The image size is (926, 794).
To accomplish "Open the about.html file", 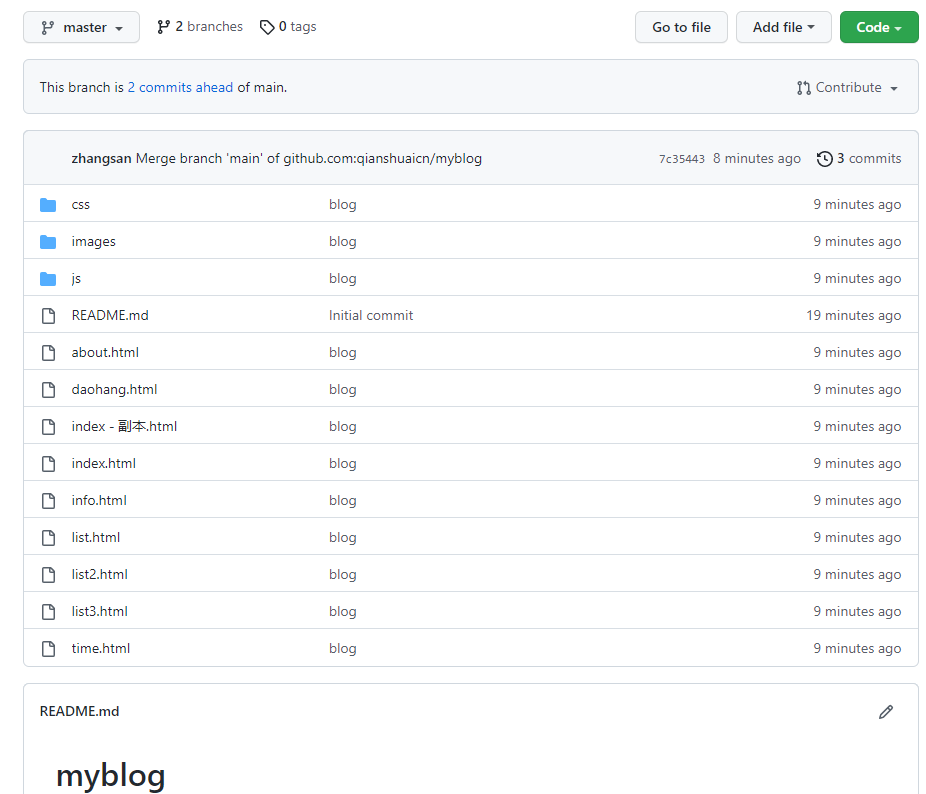I will pos(105,353).
